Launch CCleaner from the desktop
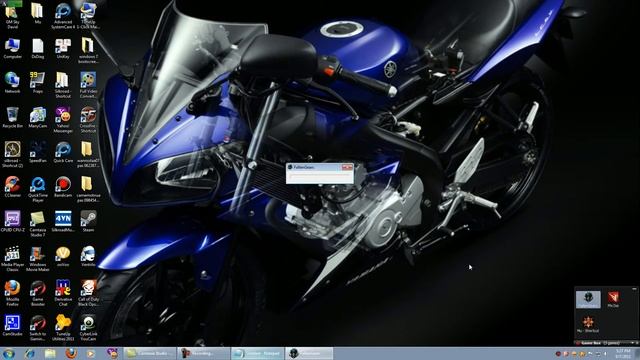Viewport: 640px width, 360px height. (12, 187)
